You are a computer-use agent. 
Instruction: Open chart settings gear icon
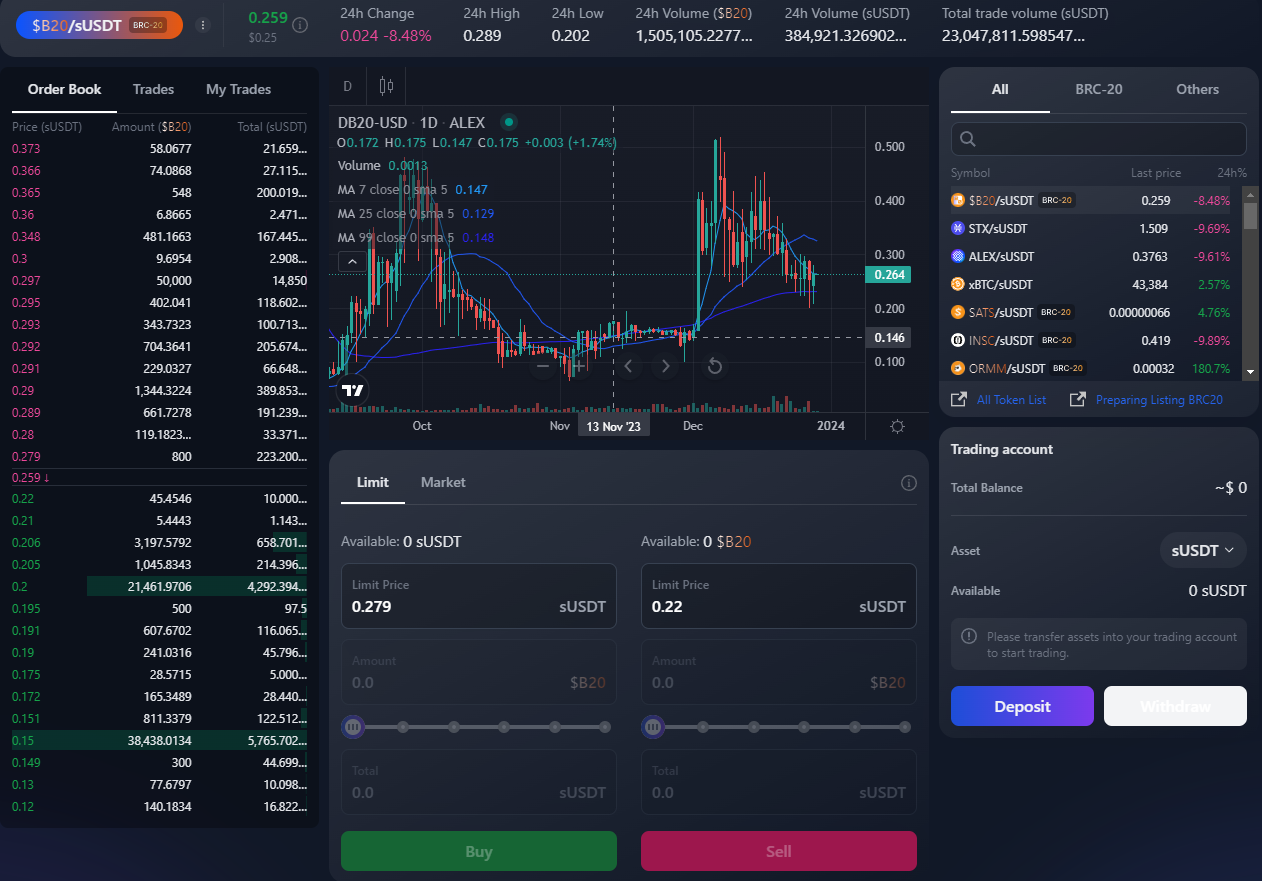click(x=897, y=426)
